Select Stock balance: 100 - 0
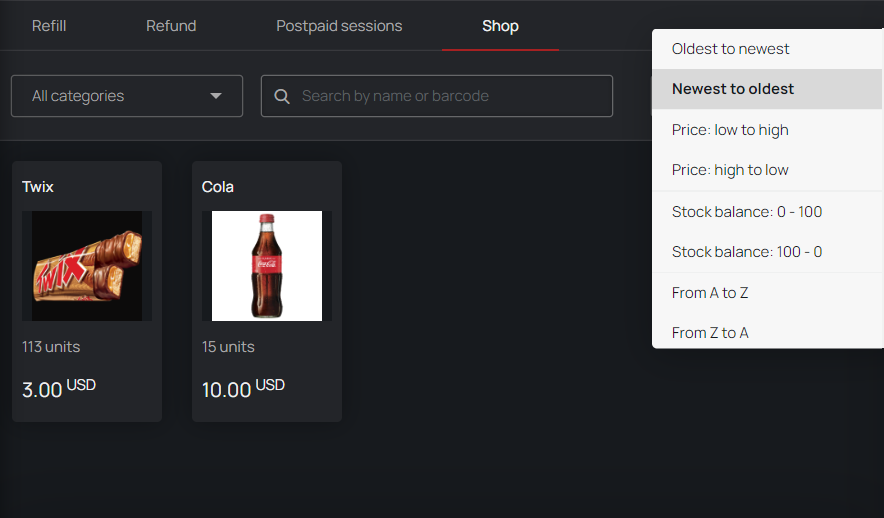 tap(767, 251)
